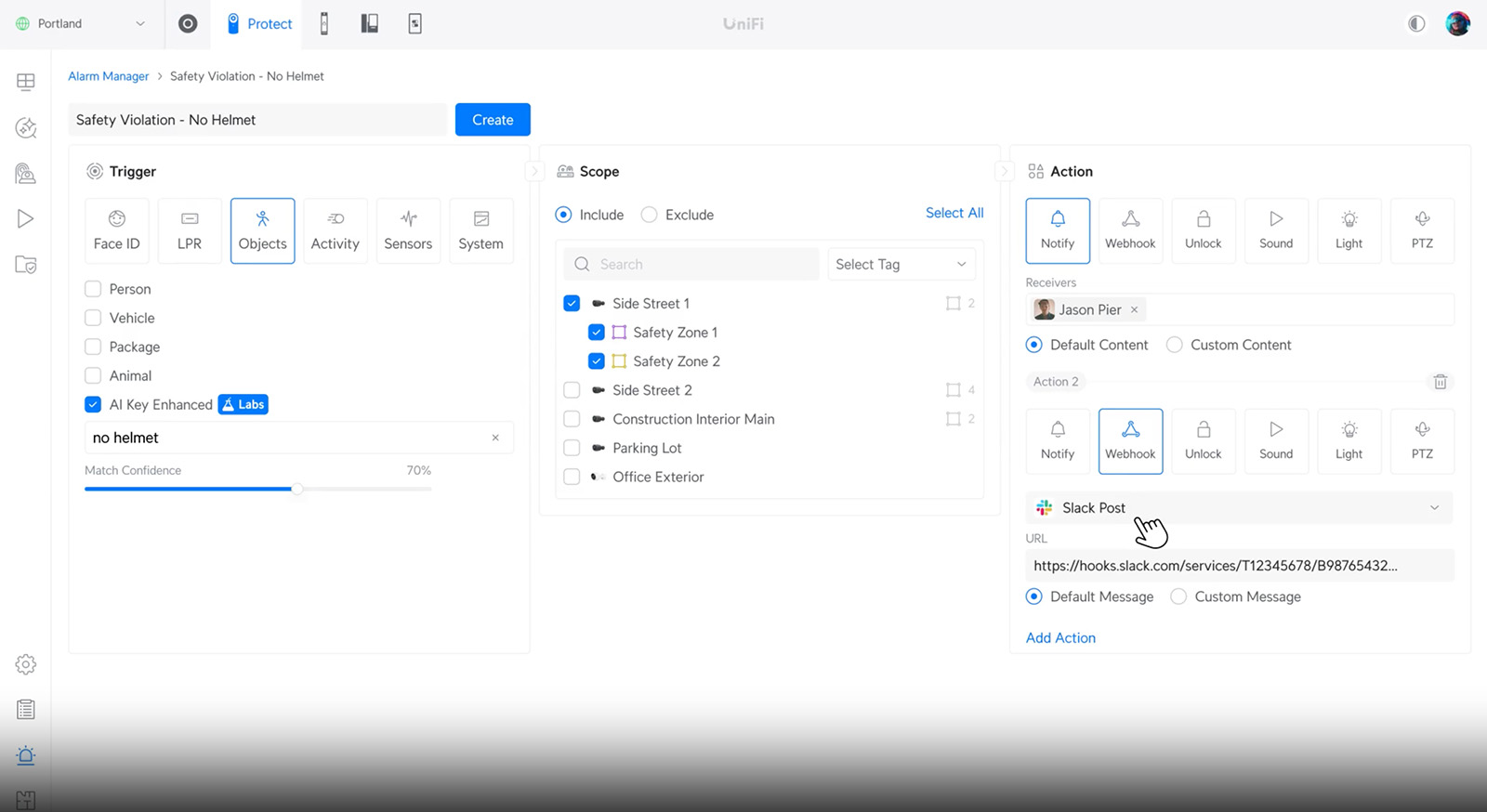Screen dimensions: 1487x812
Task: Choose the Custom Content radio option
Action: click(1175, 345)
